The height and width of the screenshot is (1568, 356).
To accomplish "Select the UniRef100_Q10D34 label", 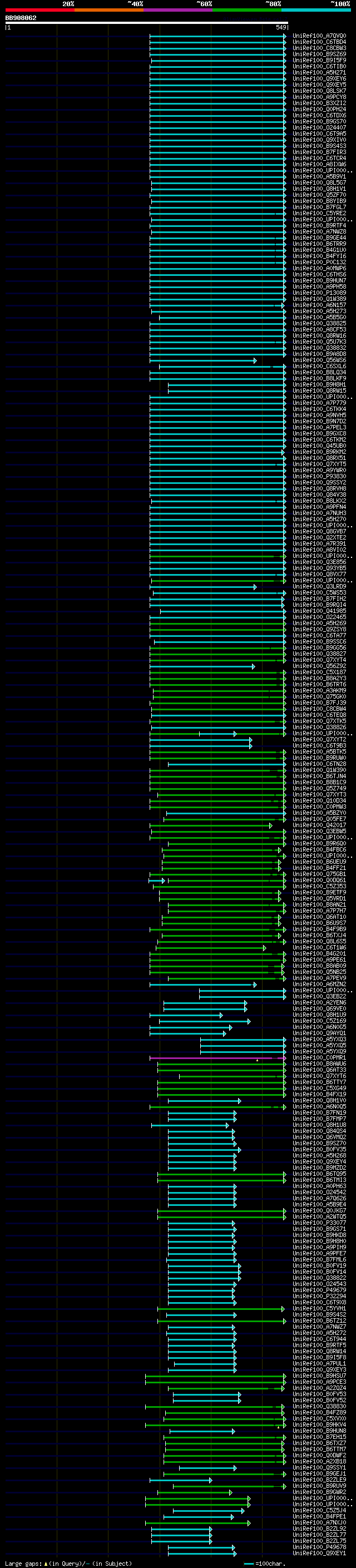I will pyautogui.click(x=319, y=801).
